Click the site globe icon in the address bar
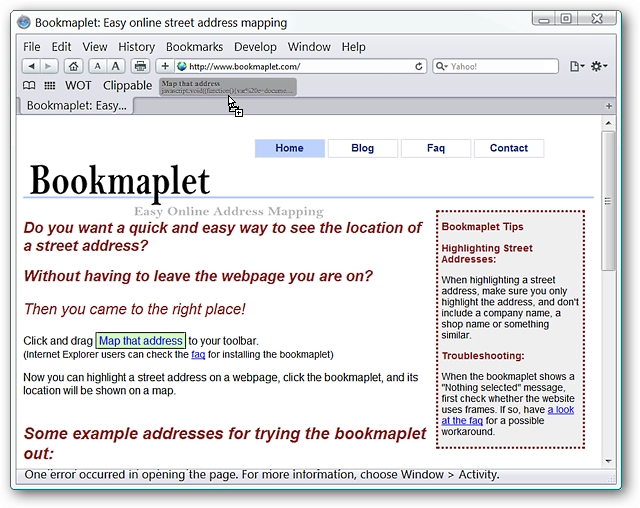 (182, 66)
